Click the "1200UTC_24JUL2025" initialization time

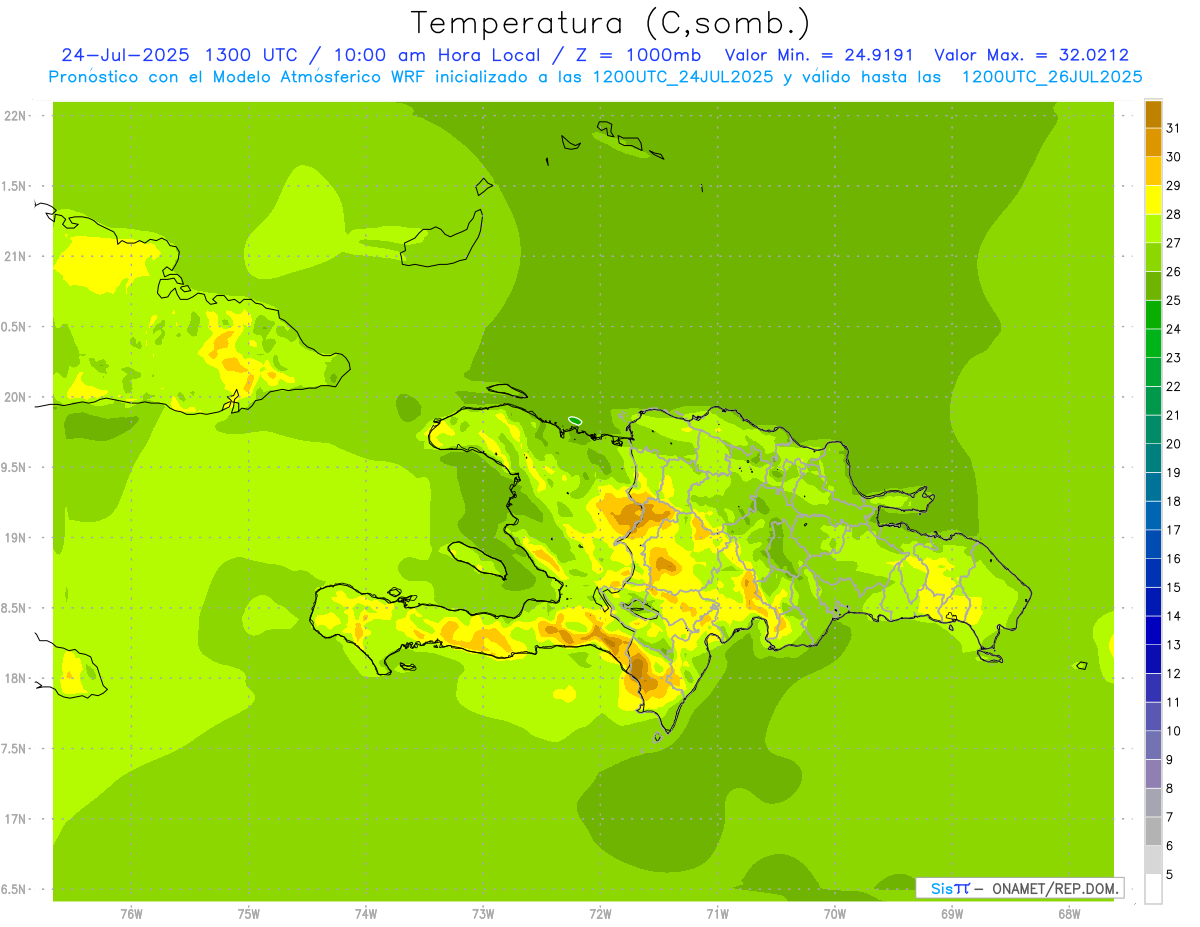683,77
